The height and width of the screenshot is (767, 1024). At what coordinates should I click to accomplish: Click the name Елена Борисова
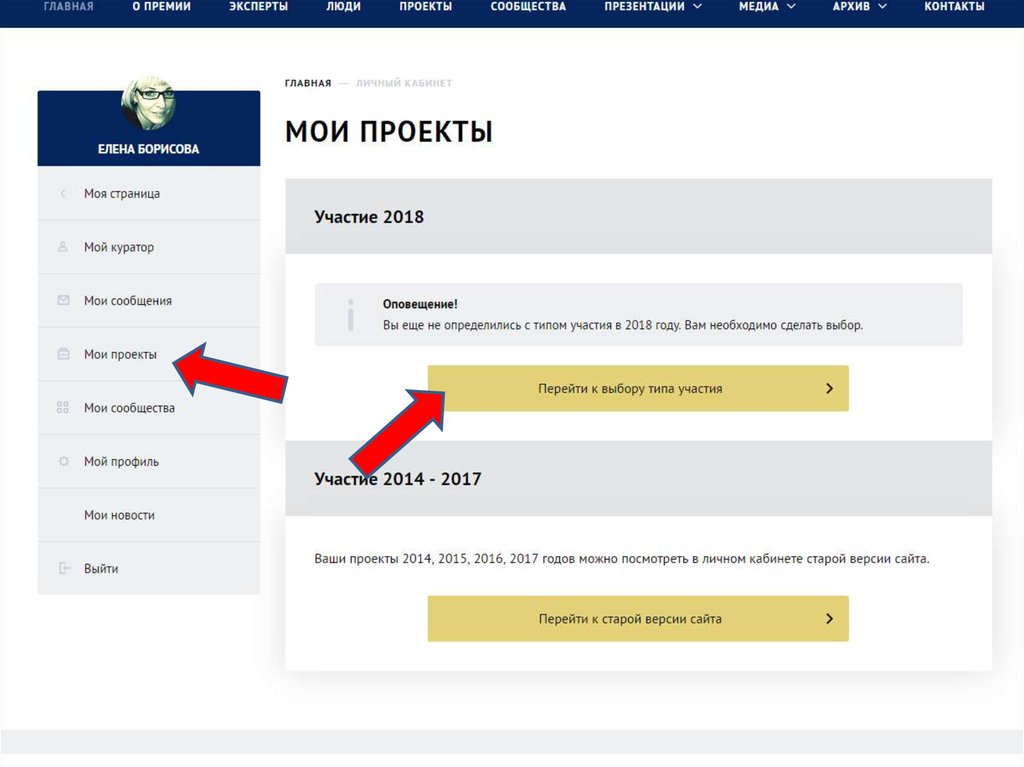click(148, 149)
